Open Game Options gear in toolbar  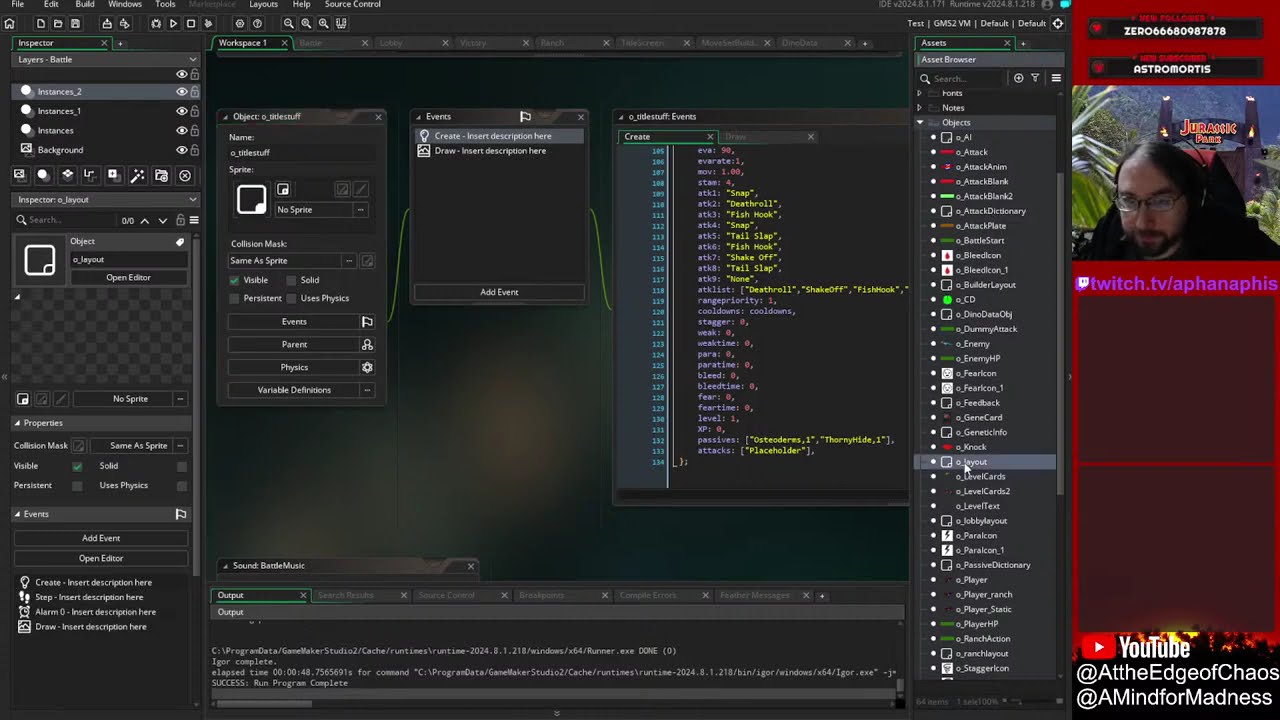click(240, 23)
